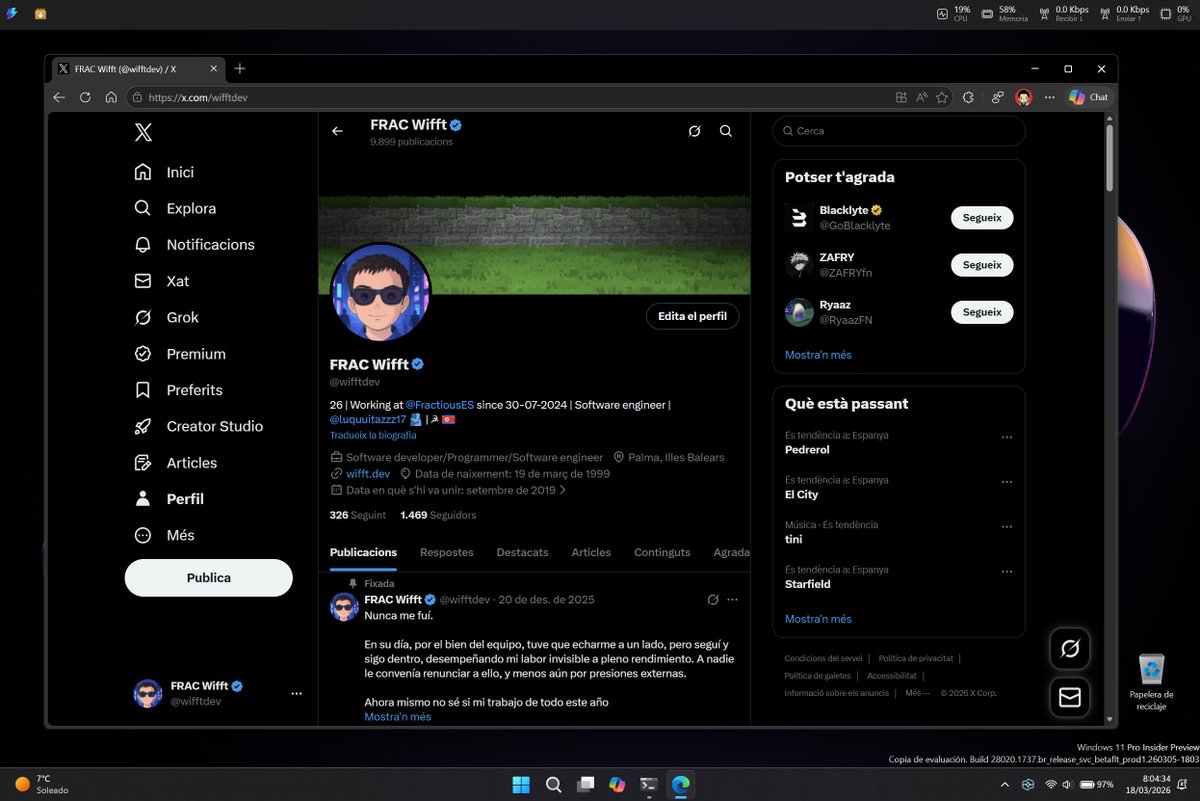This screenshot has width=1200, height=801.
Task: Click the back arrow in the profile header
Action: pos(337,131)
